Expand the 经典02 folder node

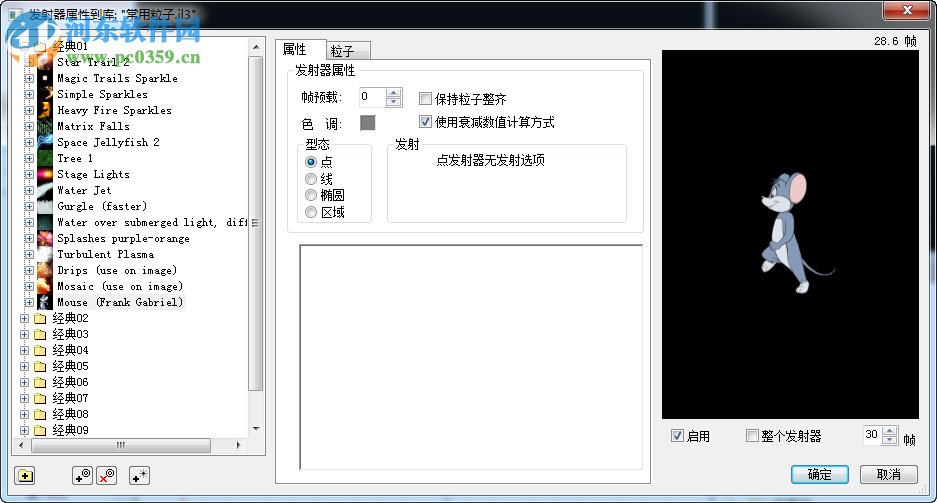click(25, 318)
